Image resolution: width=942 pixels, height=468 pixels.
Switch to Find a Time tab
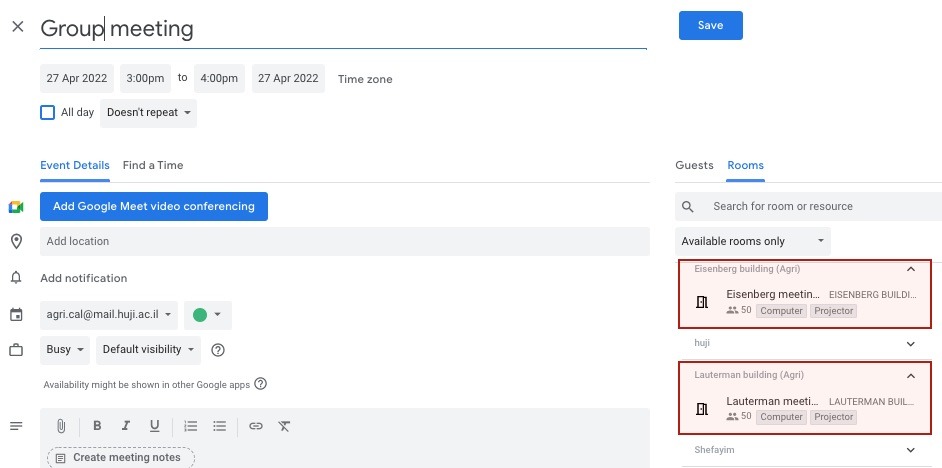tap(153, 165)
